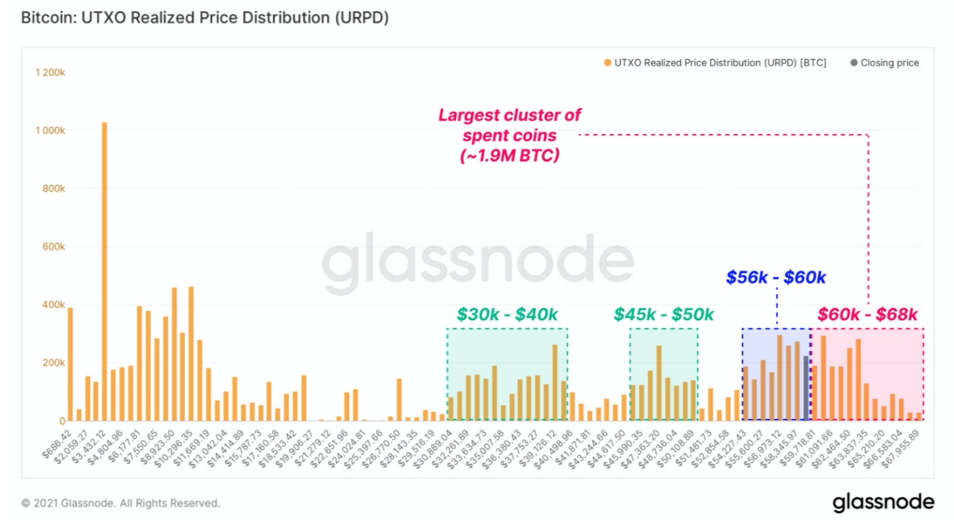Click the glassnode logo at bottom right
Viewport: 954px width, 520px height.
(883, 502)
